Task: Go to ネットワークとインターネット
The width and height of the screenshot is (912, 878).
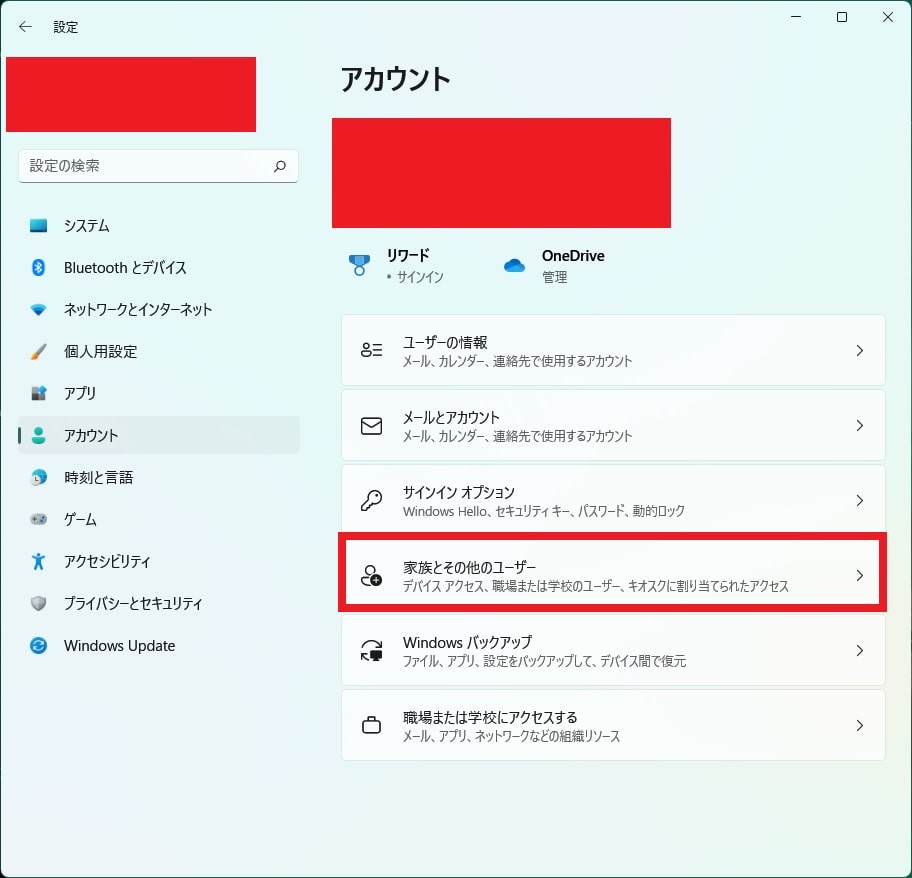Action: [x=159, y=309]
